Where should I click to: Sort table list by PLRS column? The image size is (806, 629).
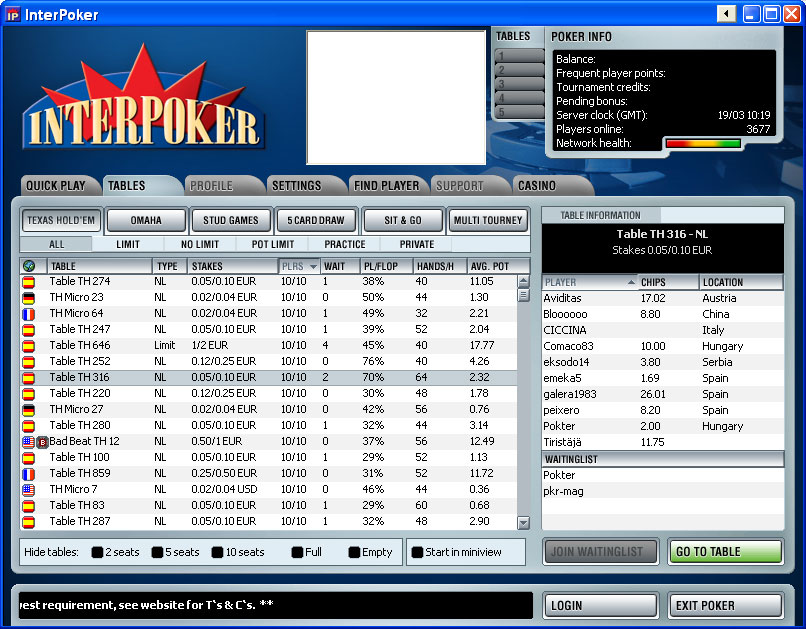point(299,266)
